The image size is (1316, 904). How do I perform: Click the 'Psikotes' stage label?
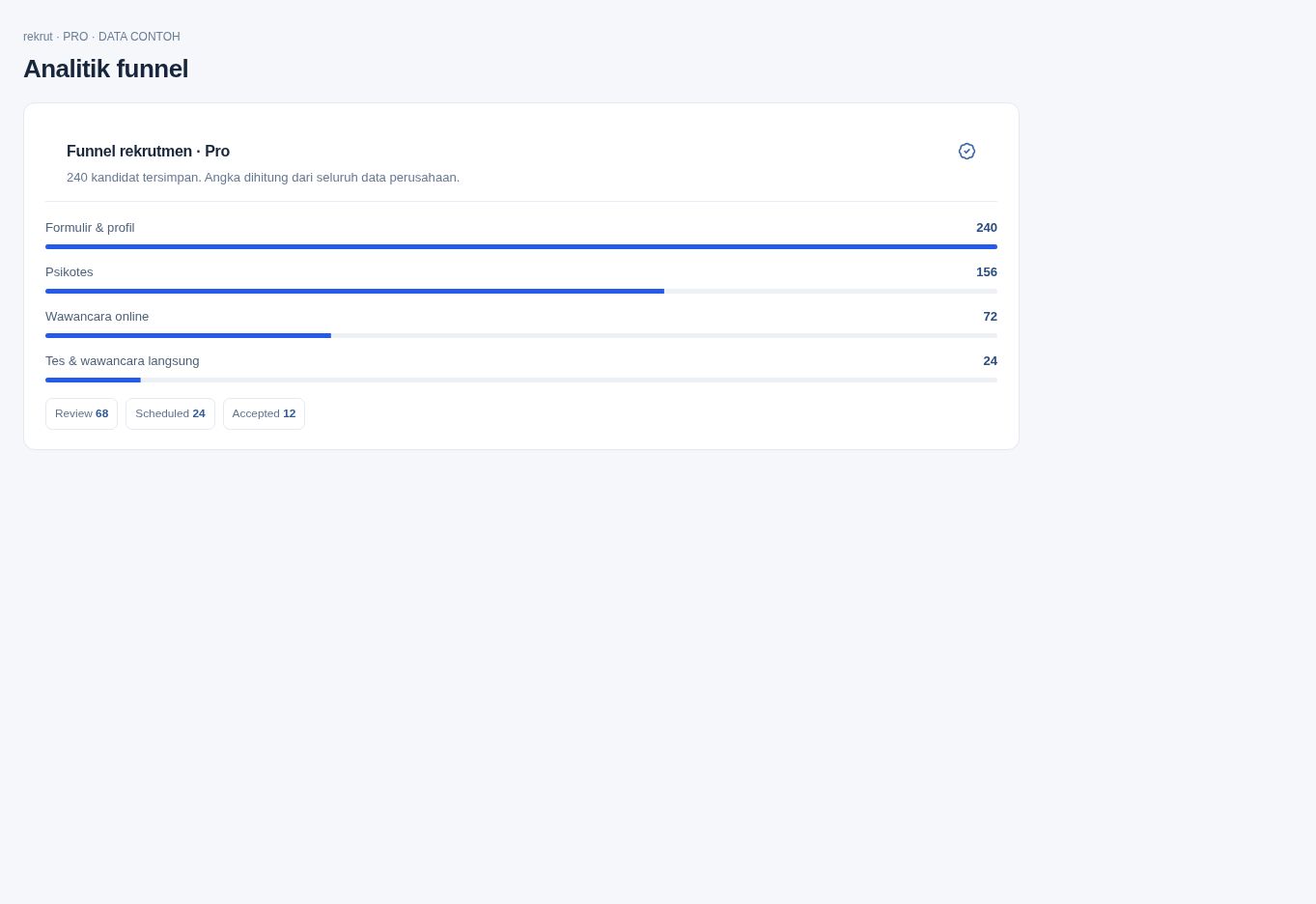(70, 272)
